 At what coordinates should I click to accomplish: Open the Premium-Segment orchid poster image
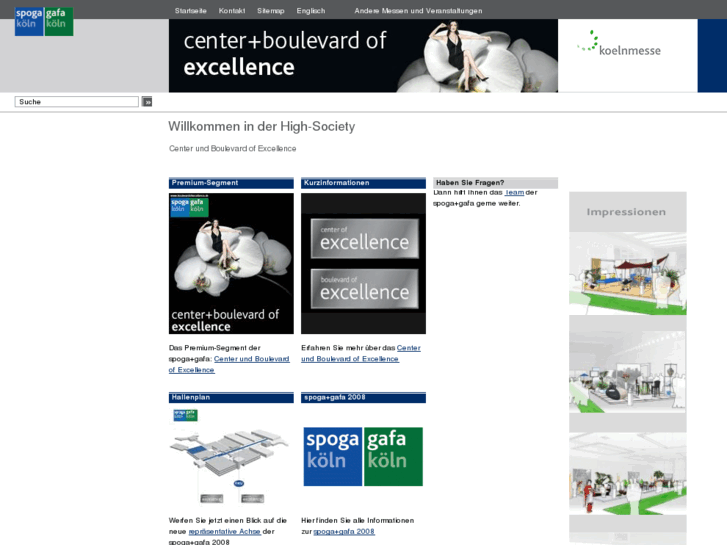(x=231, y=263)
